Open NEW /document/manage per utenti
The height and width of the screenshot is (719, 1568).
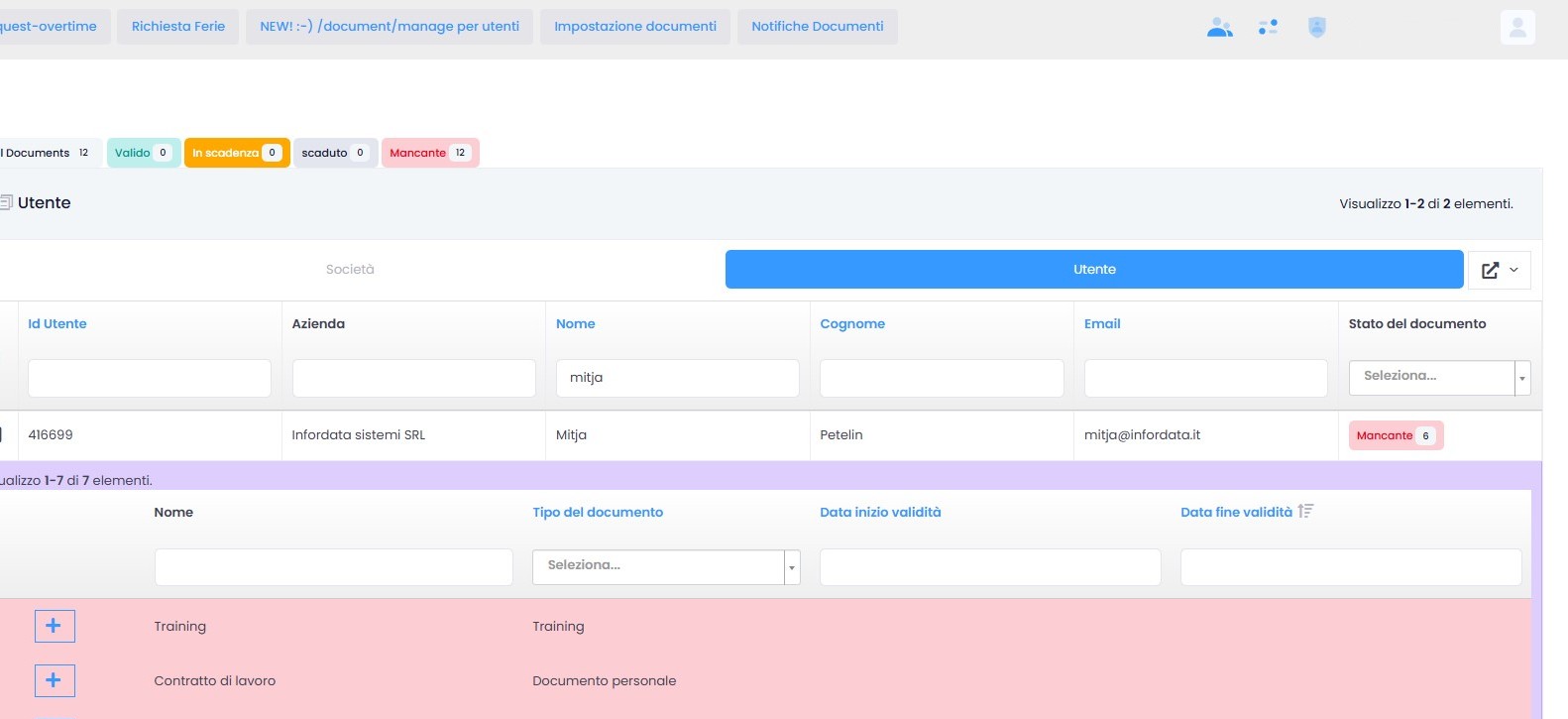(390, 27)
